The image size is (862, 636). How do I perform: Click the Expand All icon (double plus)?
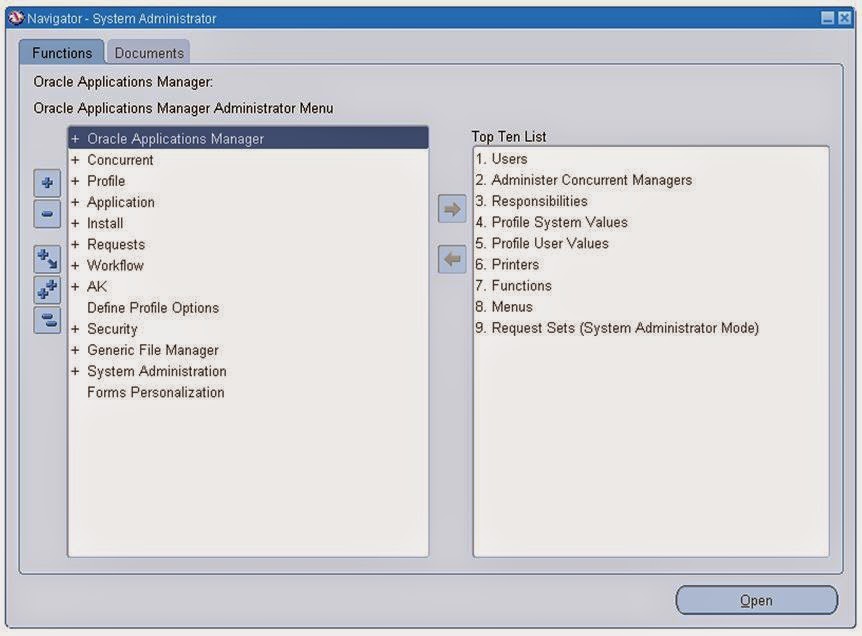tap(47, 290)
